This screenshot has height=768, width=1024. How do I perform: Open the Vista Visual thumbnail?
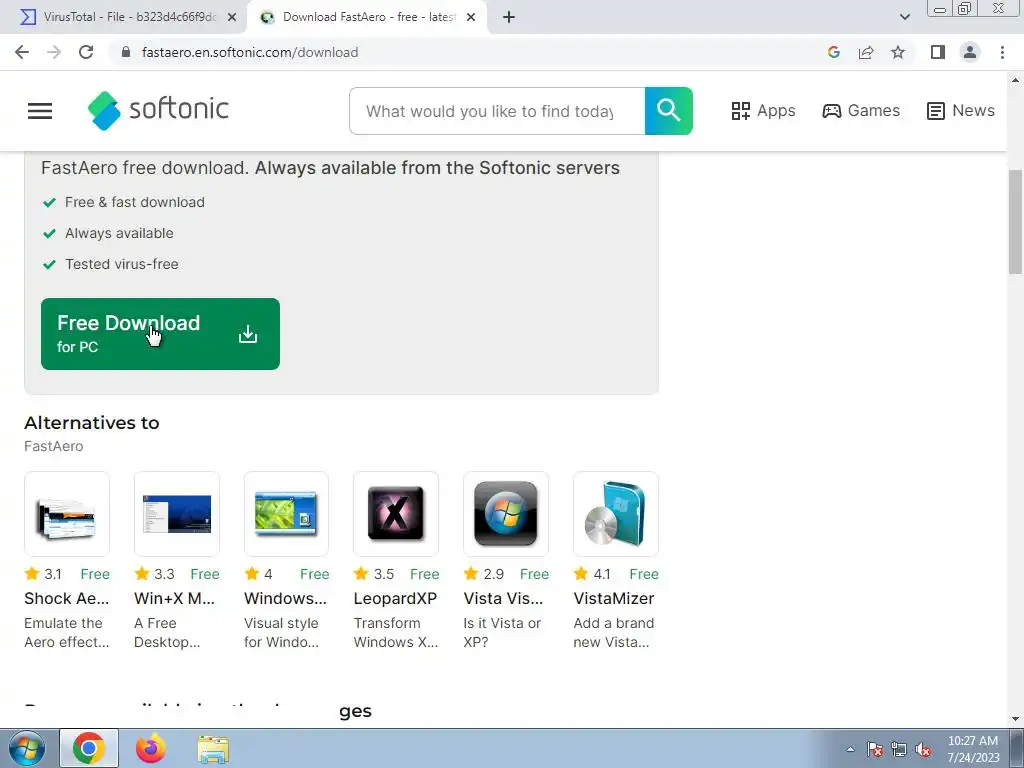pyautogui.click(x=505, y=514)
